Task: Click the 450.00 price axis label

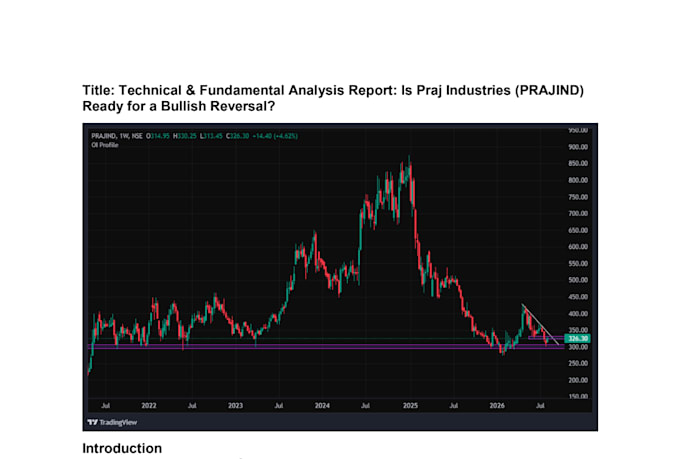Action: (x=578, y=297)
